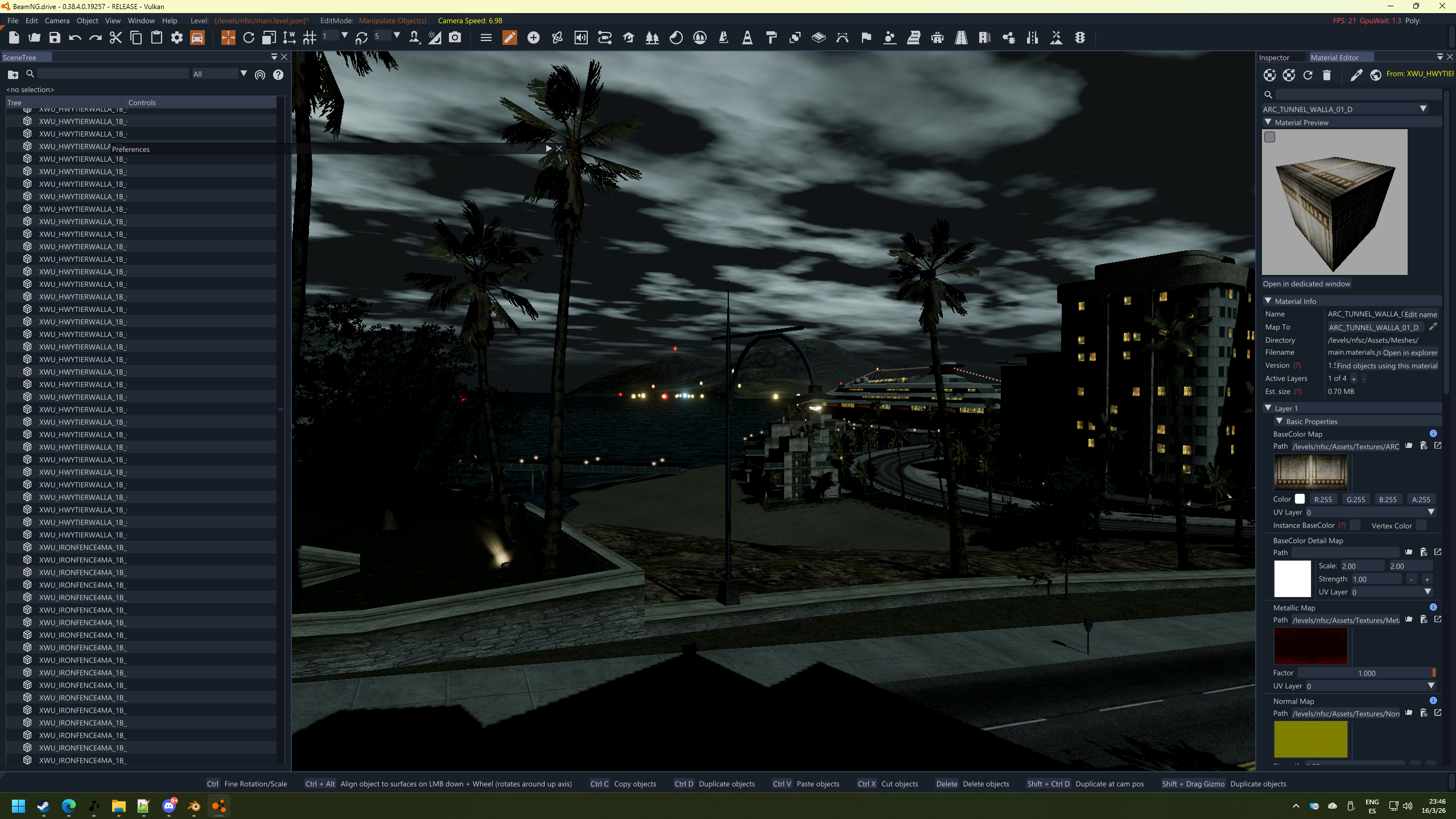The height and width of the screenshot is (819, 1456).
Task: Click the BaseColor white color swatch
Action: tap(1300, 499)
